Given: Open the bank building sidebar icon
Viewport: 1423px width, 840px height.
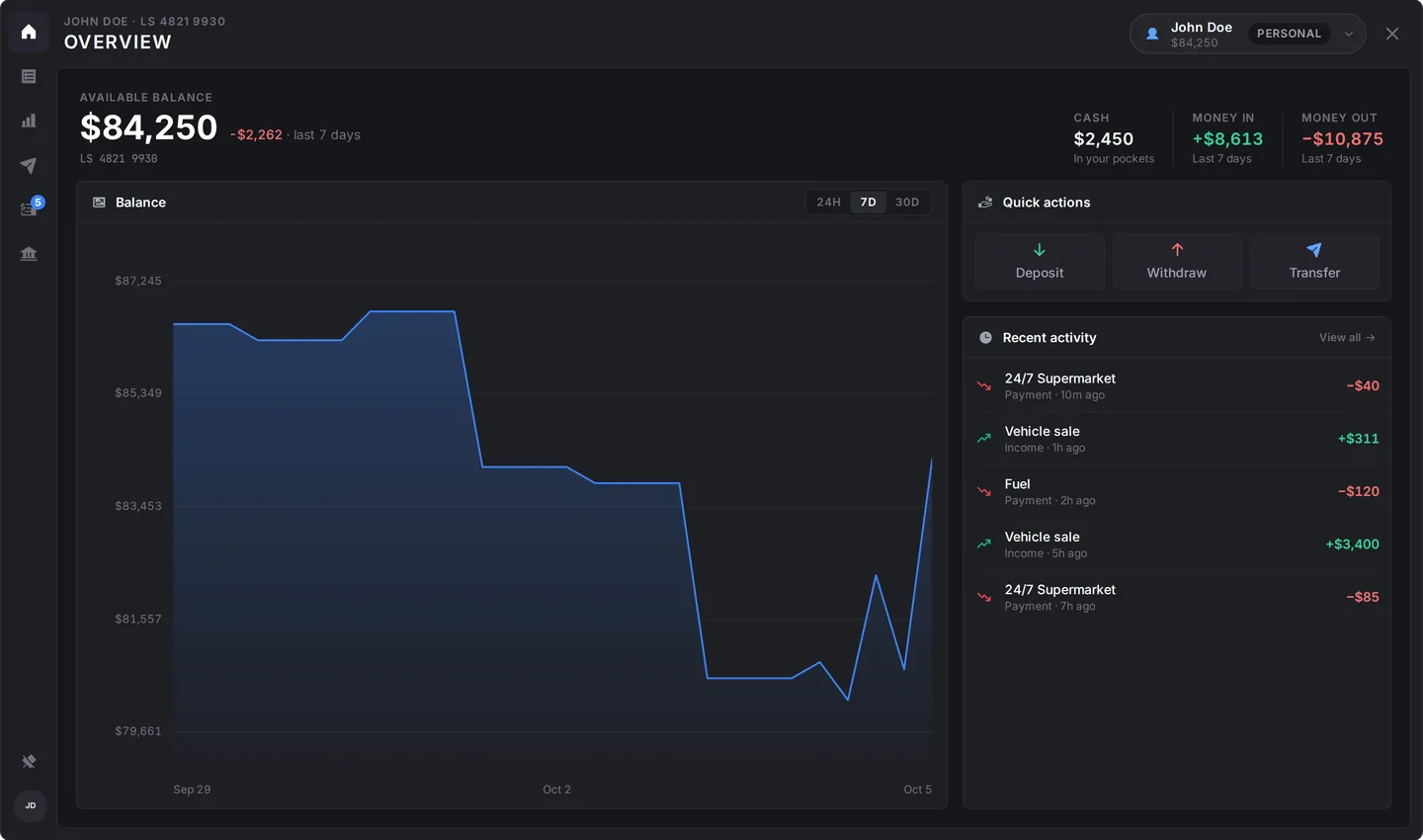Looking at the screenshot, I should click(29, 254).
